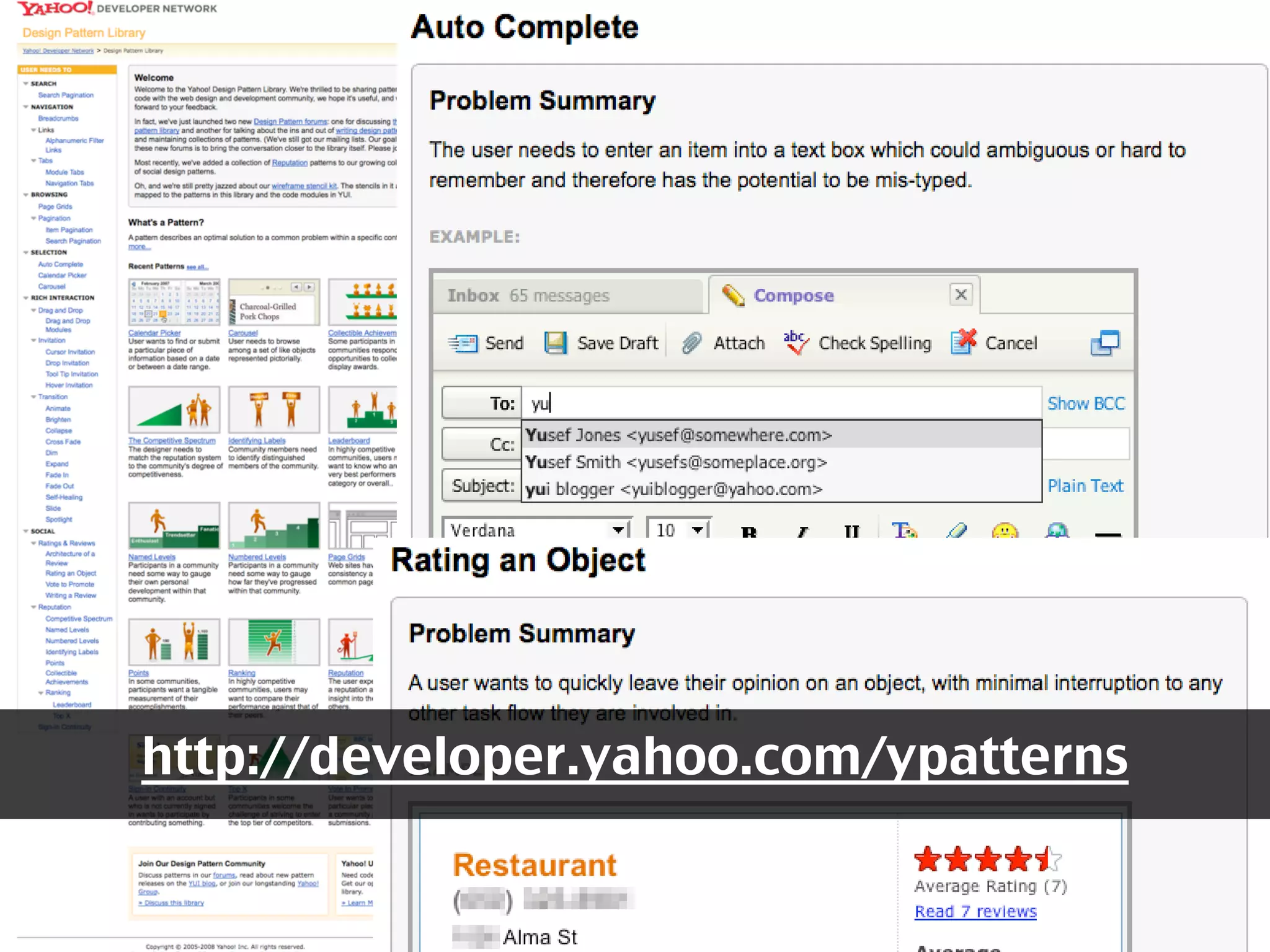1270x952 pixels.
Task: Click the star rating for Restaurant
Action: 987,859
